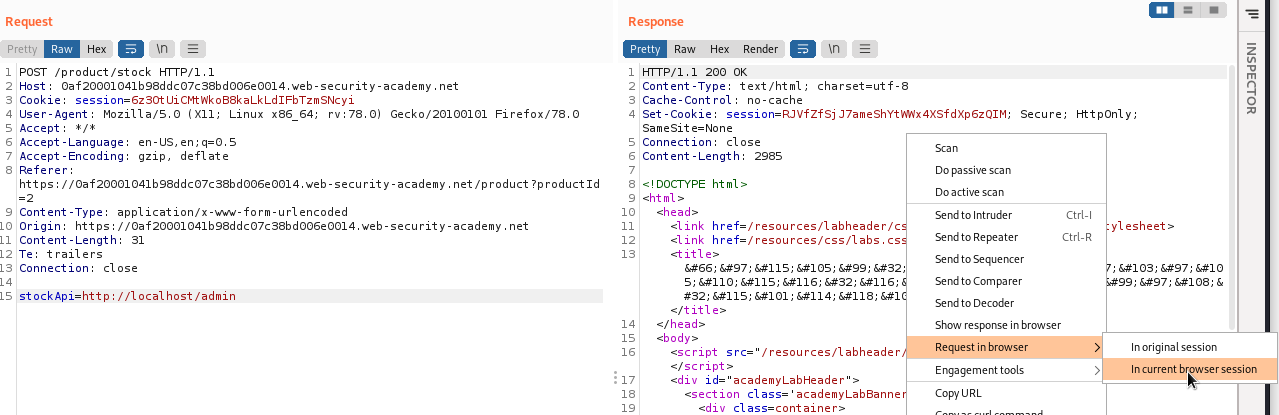Select Send to Repeater menu item
This screenshot has width=1279, height=415.
(1006, 237)
